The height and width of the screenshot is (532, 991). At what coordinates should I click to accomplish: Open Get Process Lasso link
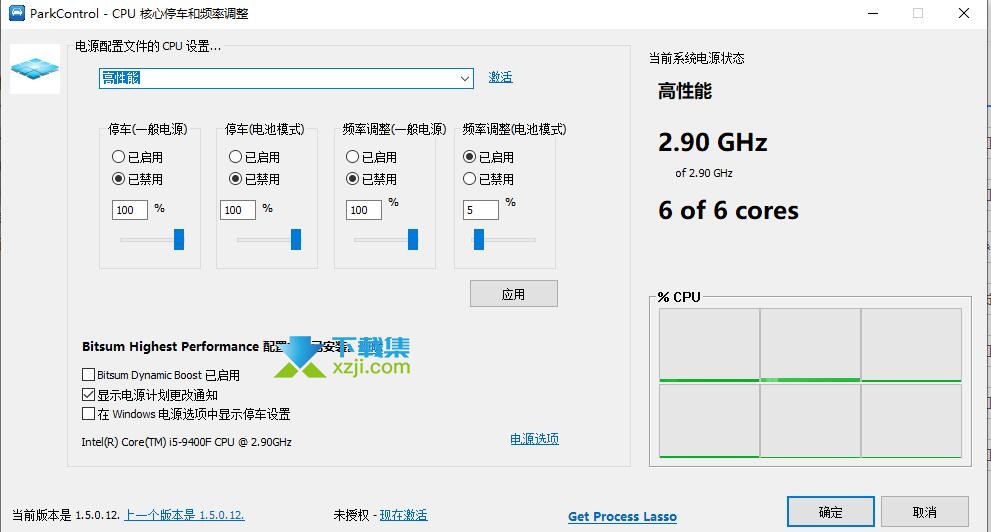click(x=622, y=516)
